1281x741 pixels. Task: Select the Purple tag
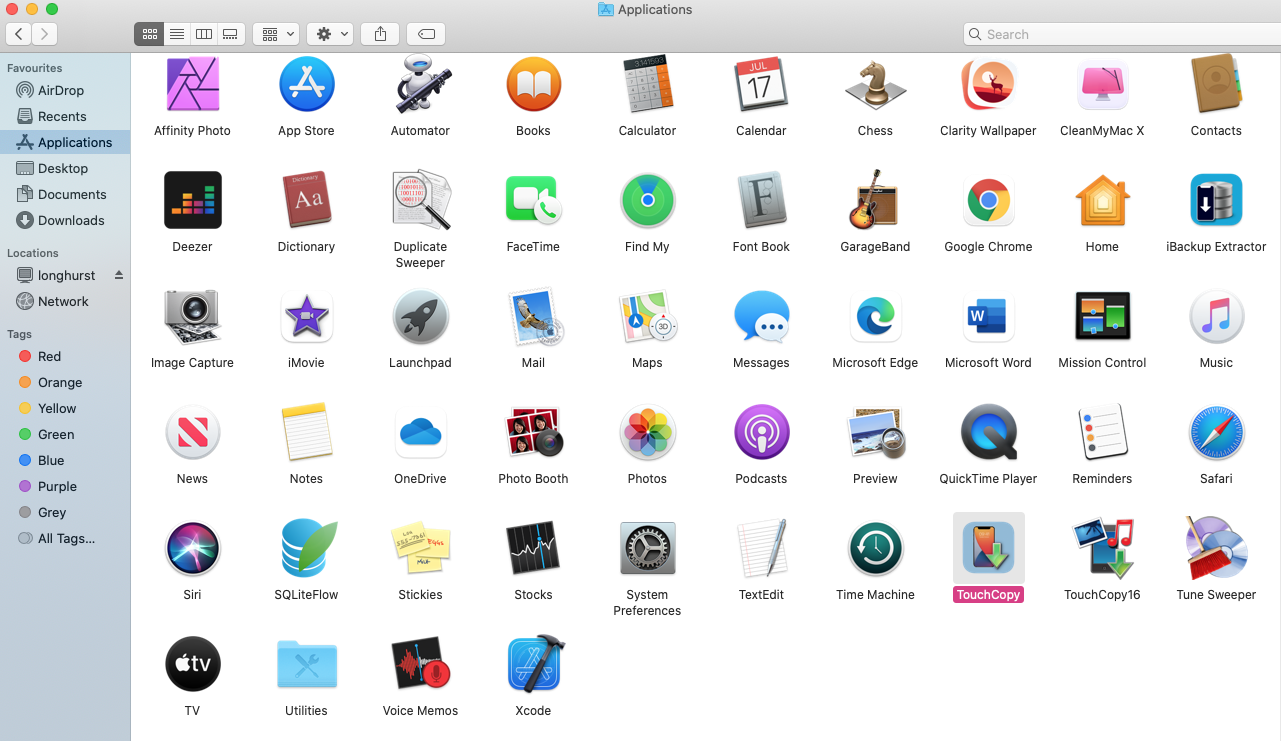tap(65, 486)
